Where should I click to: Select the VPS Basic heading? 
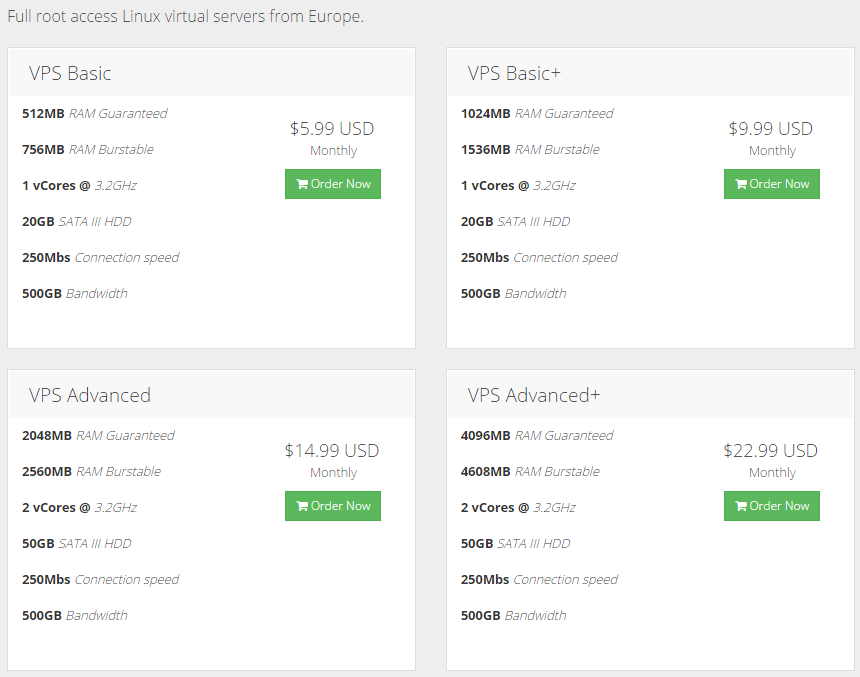click(x=70, y=74)
